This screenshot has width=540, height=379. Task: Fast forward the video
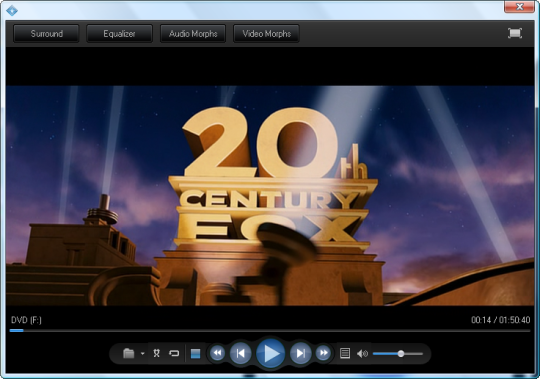[323, 353]
